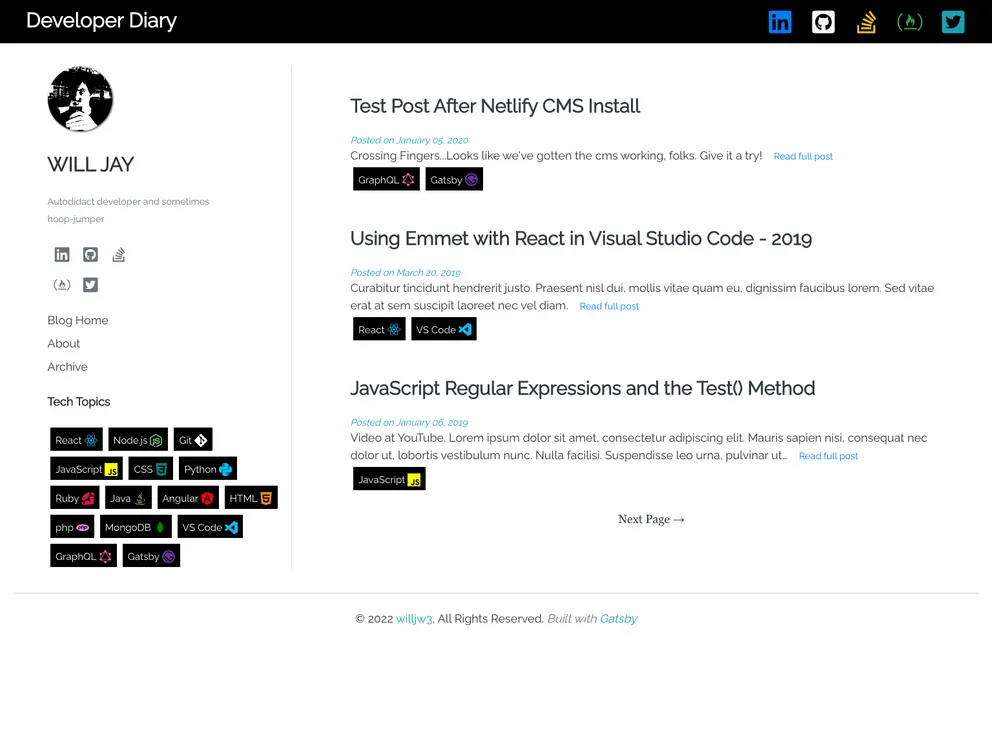Click Read full post on the Netlify CMS article

pyautogui.click(x=802, y=156)
